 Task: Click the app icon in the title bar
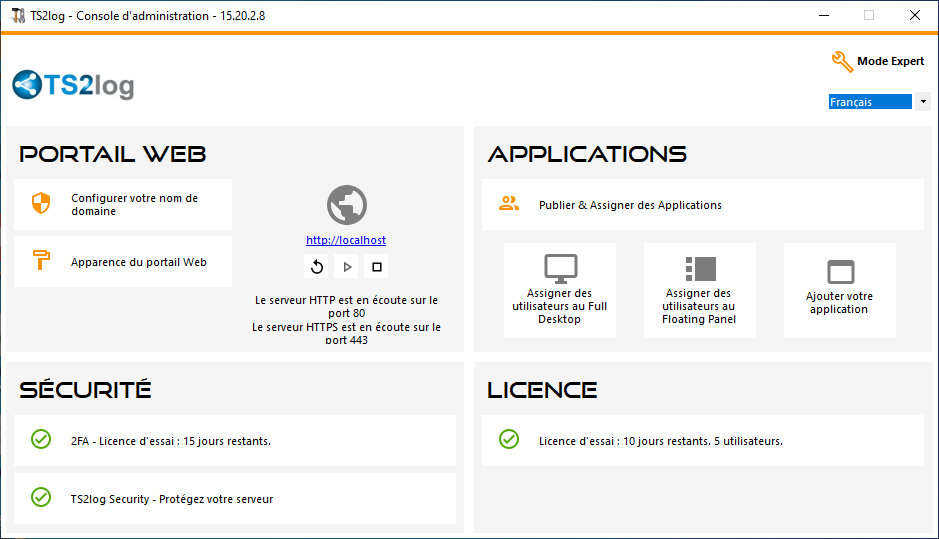tap(18, 16)
